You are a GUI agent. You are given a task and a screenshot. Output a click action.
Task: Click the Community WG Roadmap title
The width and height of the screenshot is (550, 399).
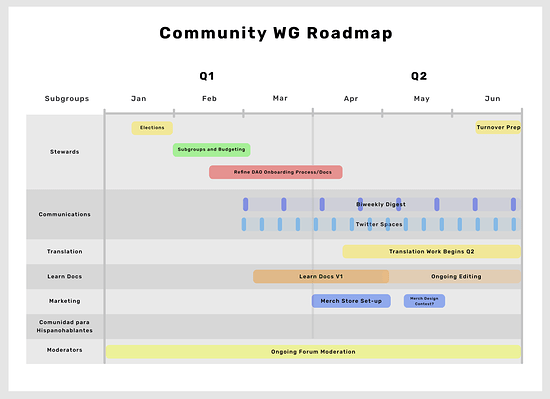pyautogui.click(x=276, y=33)
